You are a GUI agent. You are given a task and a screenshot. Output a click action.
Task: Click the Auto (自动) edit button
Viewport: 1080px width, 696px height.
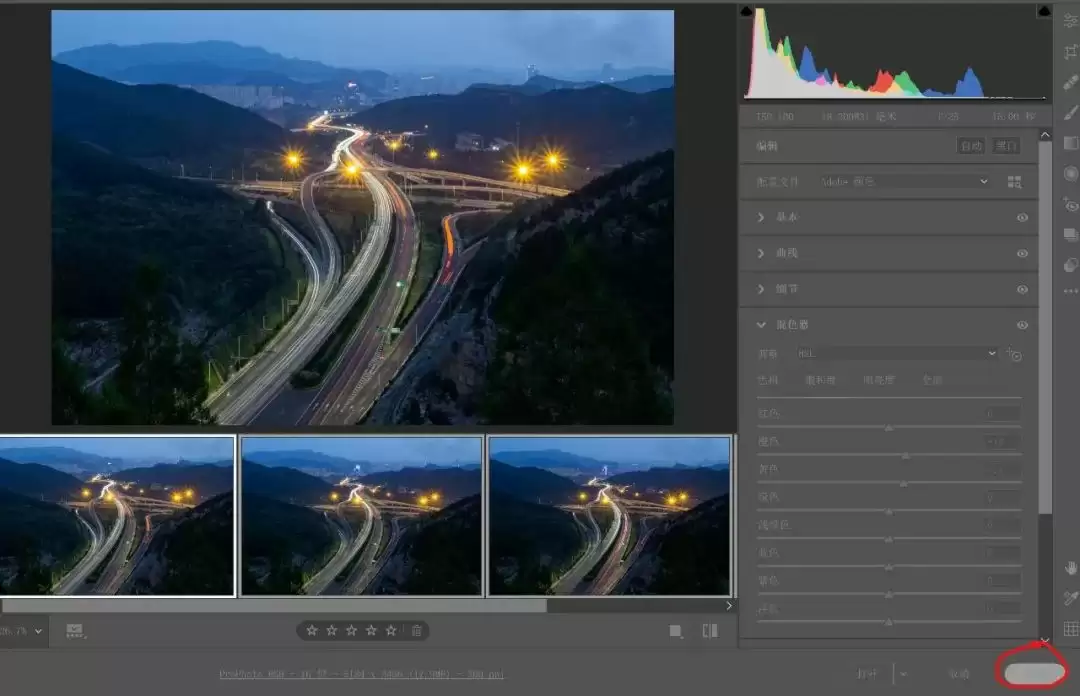click(x=971, y=146)
